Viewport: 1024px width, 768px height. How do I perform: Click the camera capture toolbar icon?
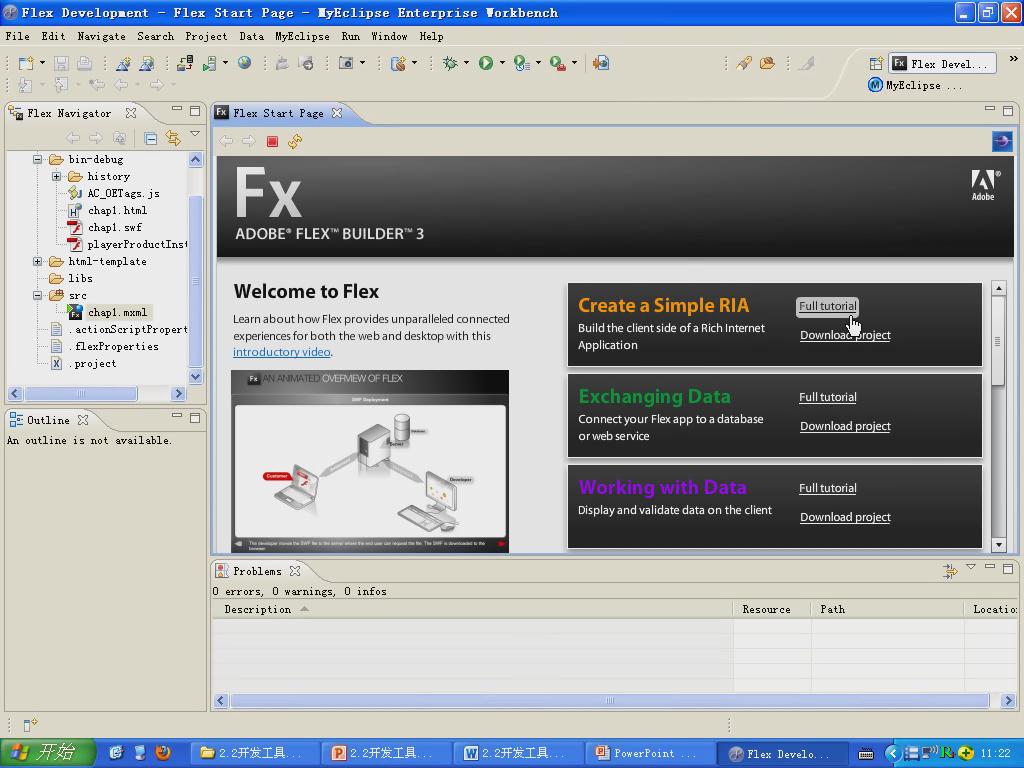(345, 63)
